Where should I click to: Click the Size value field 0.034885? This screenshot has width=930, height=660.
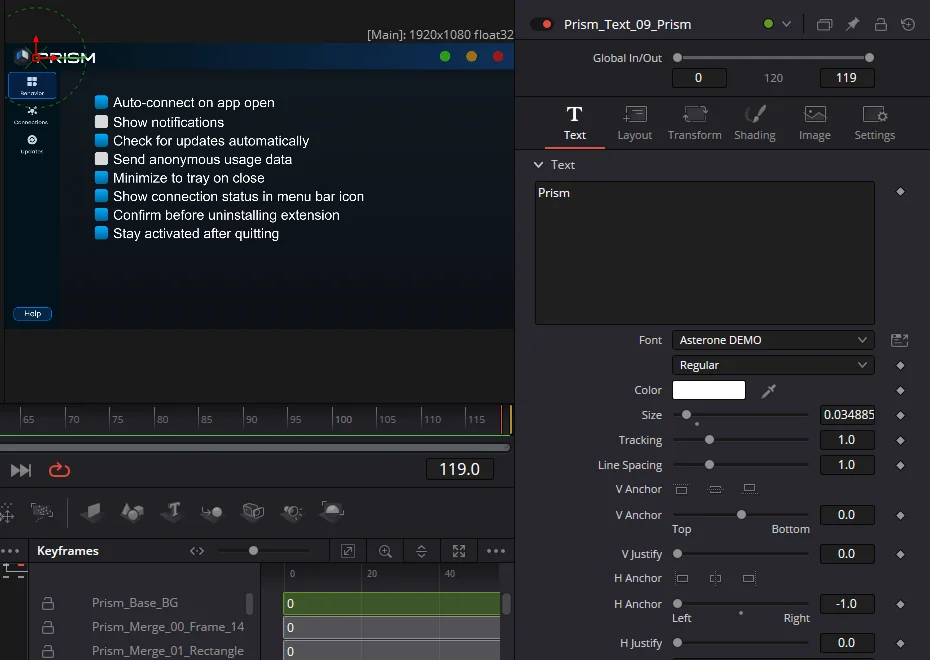click(847, 415)
